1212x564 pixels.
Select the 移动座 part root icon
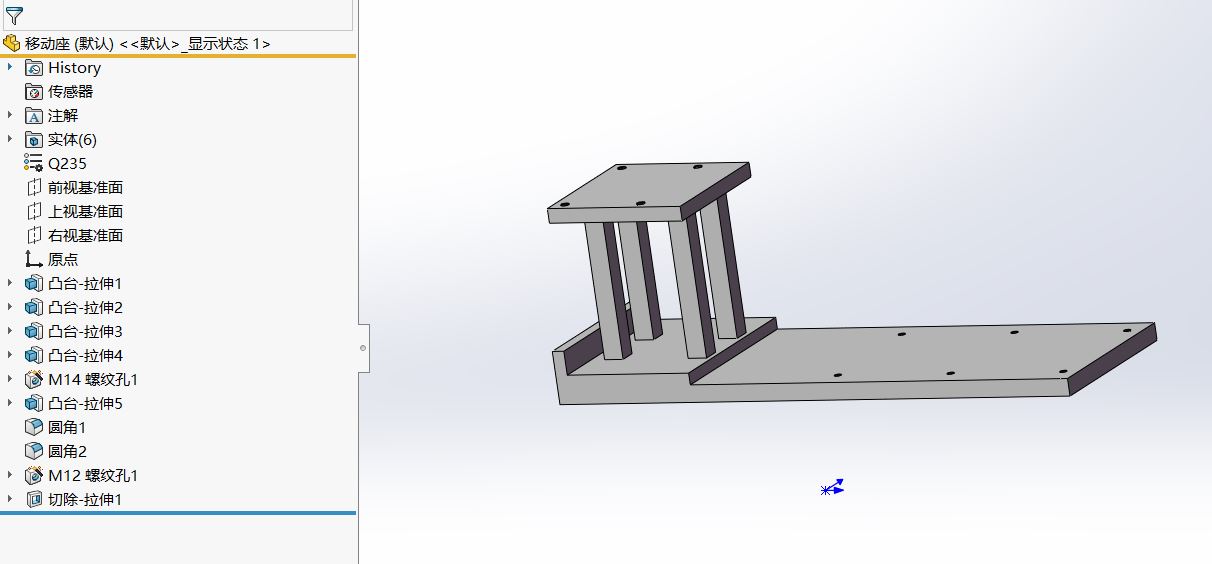click(12, 43)
